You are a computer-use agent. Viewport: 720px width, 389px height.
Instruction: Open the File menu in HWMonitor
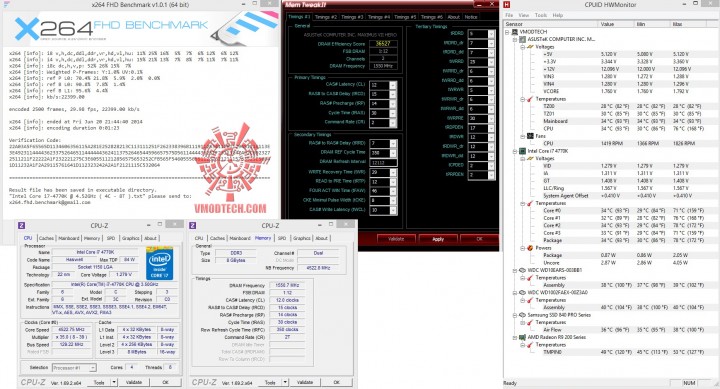[509, 15]
